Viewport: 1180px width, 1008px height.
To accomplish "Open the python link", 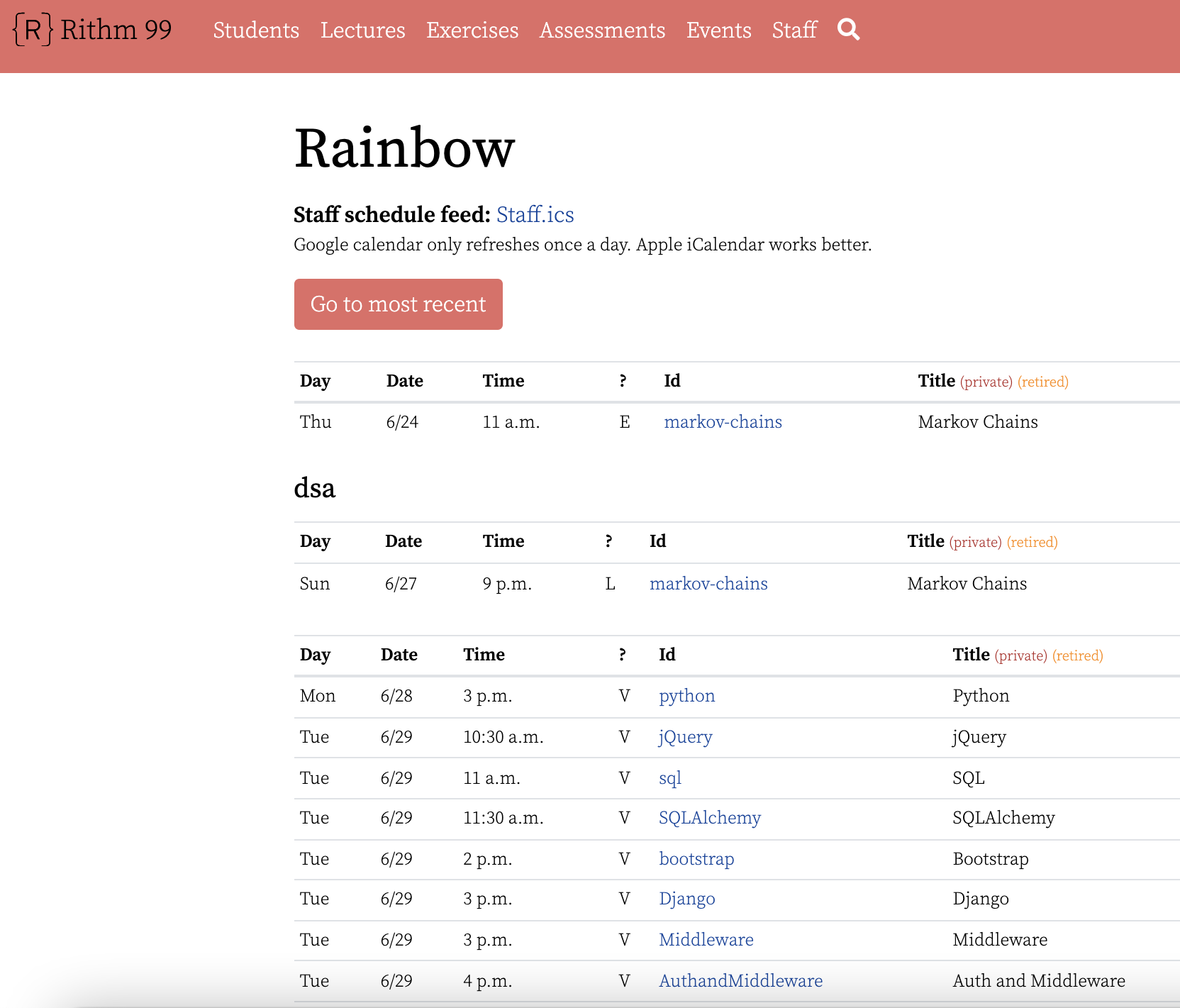I will (x=686, y=696).
